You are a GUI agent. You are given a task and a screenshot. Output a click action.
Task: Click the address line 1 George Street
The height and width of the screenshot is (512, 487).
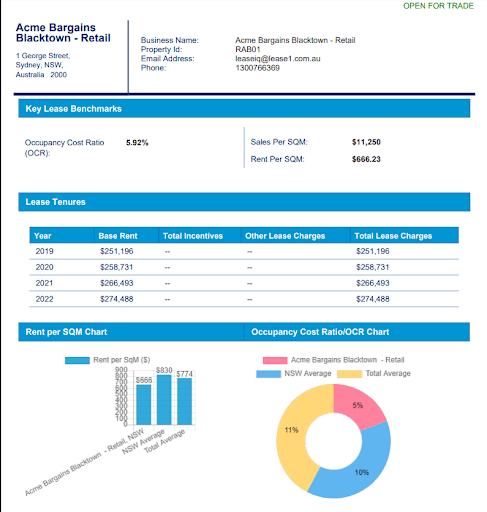[43, 56]
